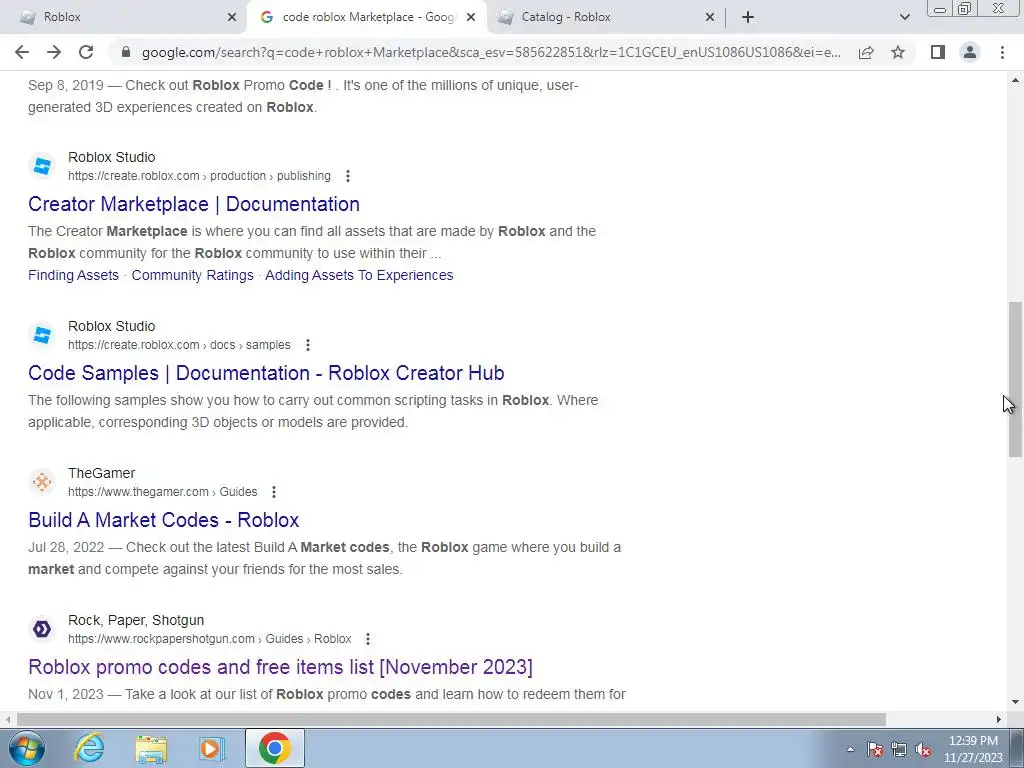Click the rockpapershotgun.com › Guides › Roblox URL
Screen dimensions: 1024x768
210,639
